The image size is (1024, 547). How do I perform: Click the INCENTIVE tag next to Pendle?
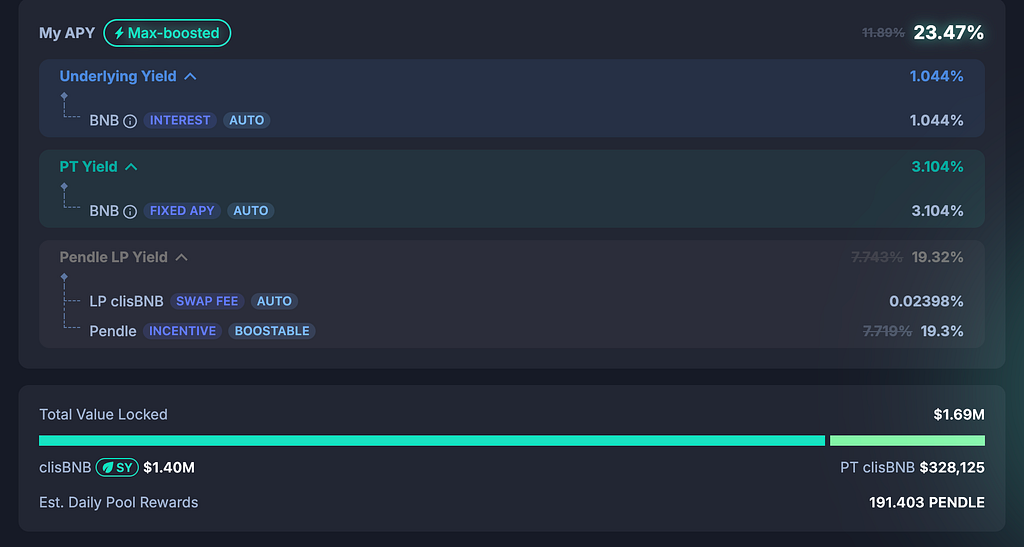[x=182, y=331]
